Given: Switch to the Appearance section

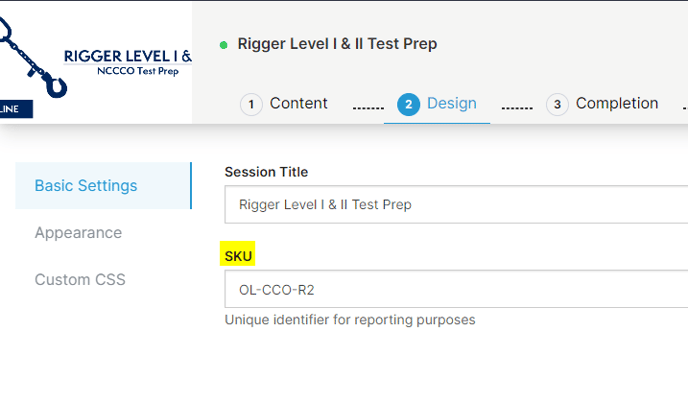Looking at the screenshot, I should click(78, 233).
